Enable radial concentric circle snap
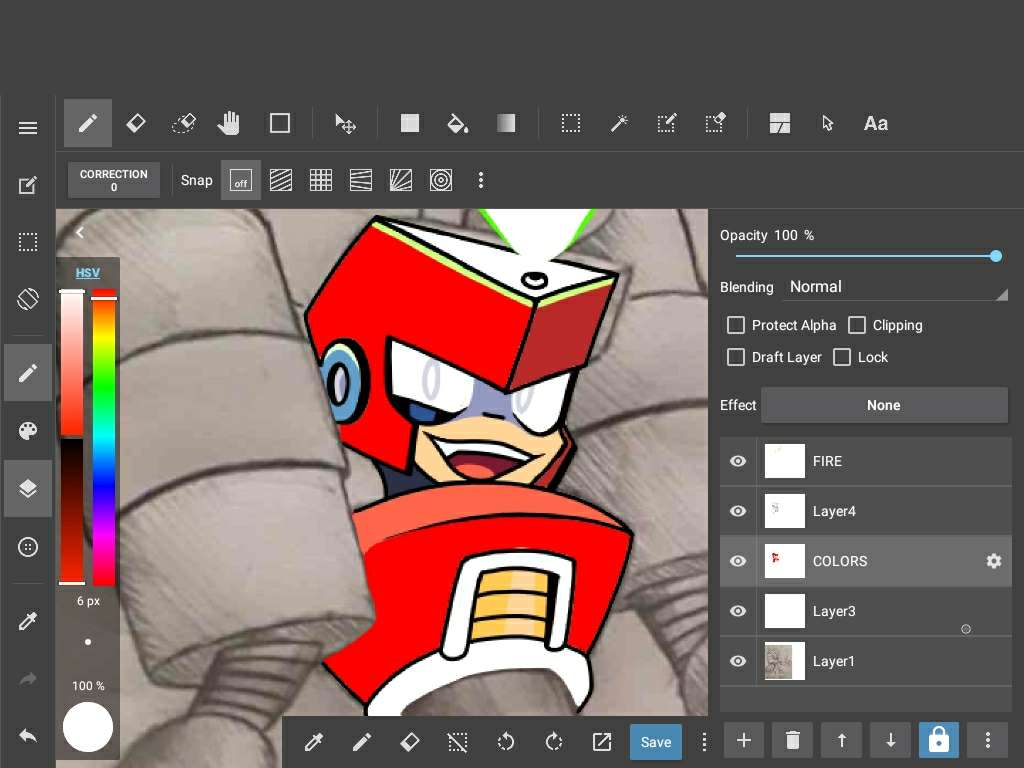 (x=441, y=180)
